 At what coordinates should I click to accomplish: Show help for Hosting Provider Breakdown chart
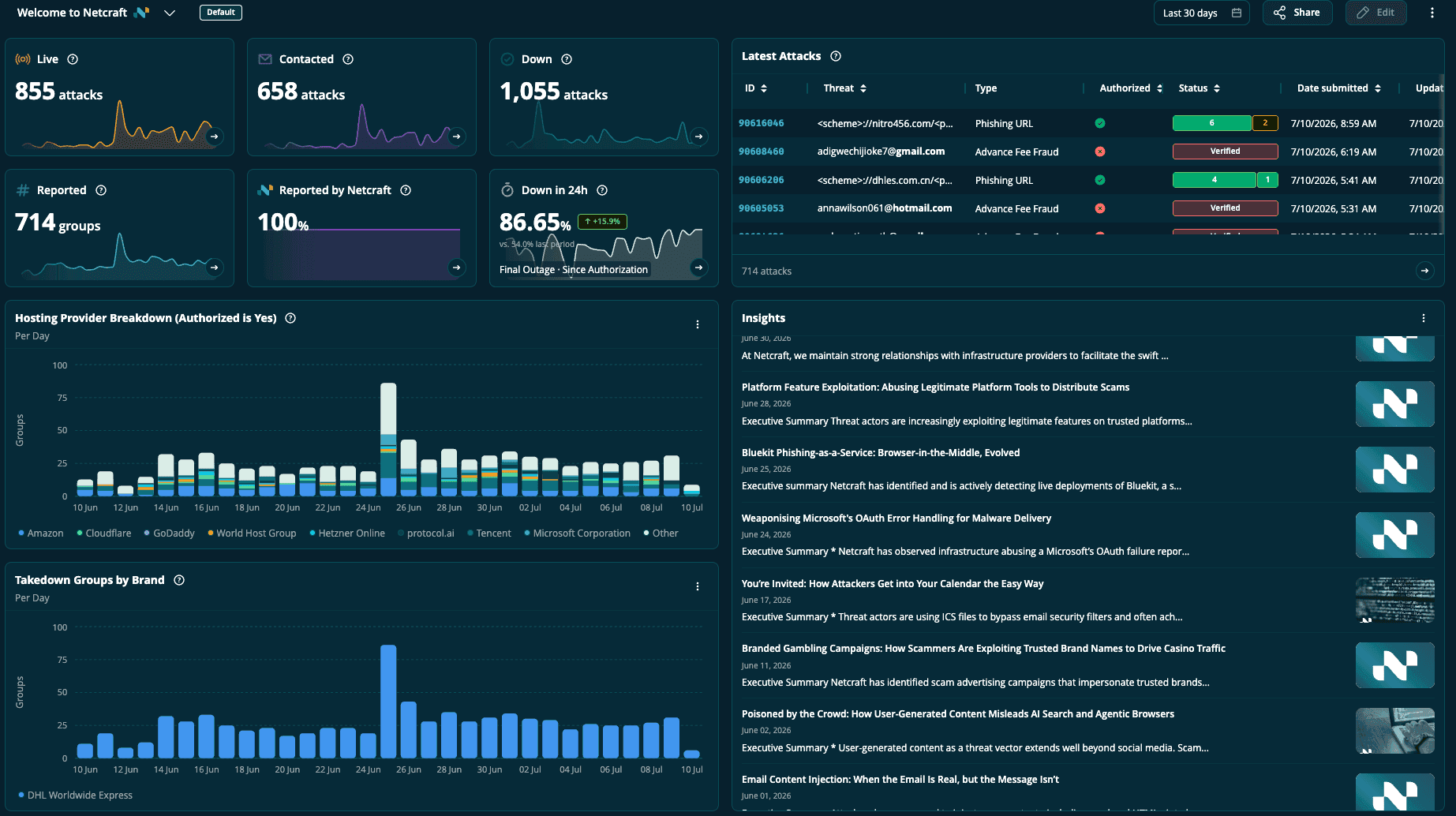click(x=290, y=318)
